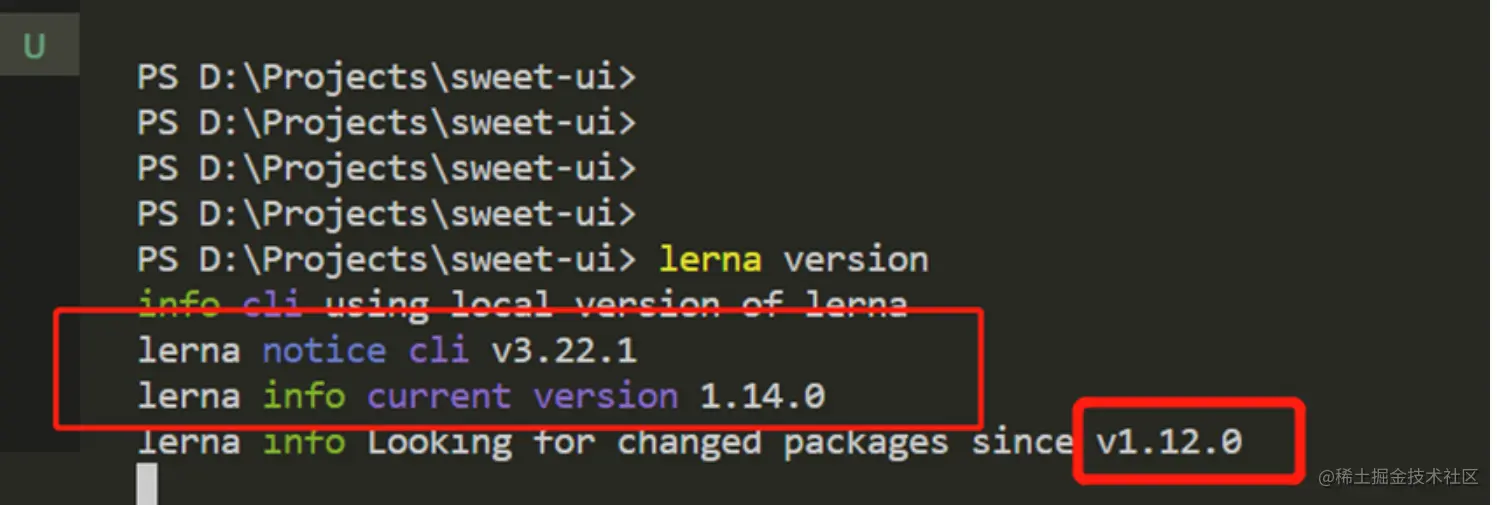1497x505 pixels.
Task: Click the purple word notice
Action: 324,350
